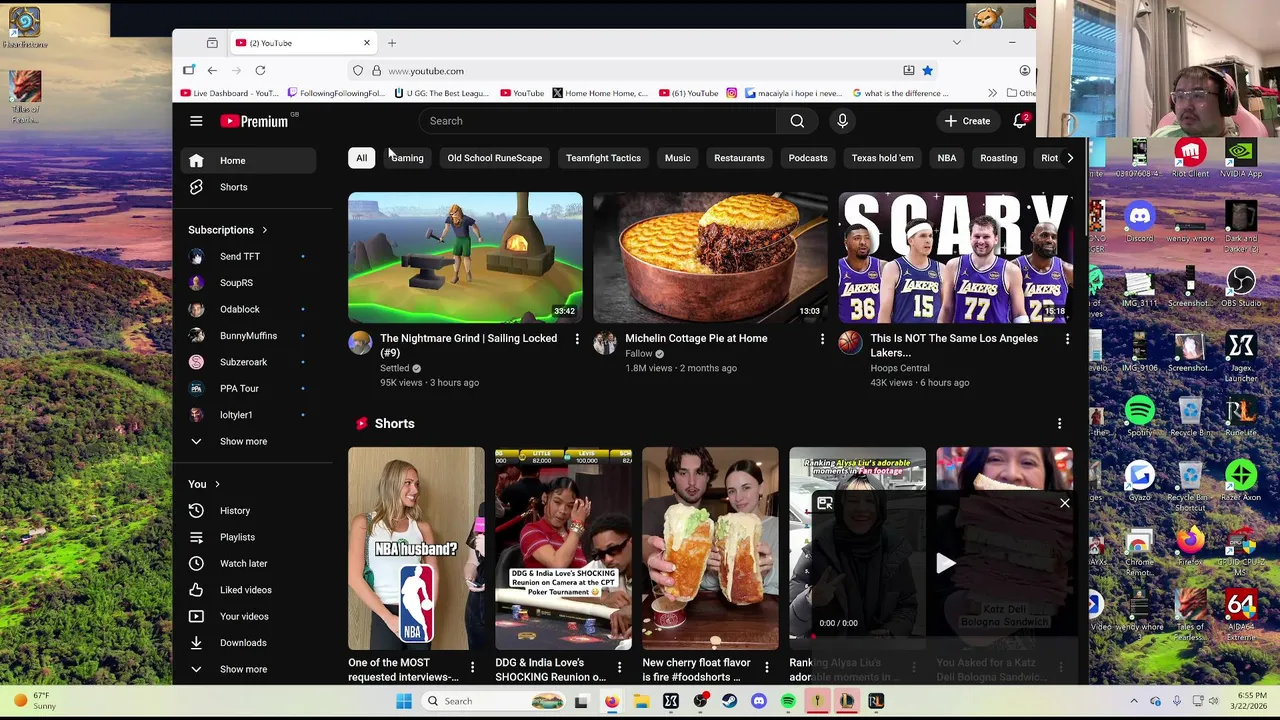Open watch History in the sidebar
Image resolution: width=1280 pixels, height=720 pixels.
click(x=249, y=511)
